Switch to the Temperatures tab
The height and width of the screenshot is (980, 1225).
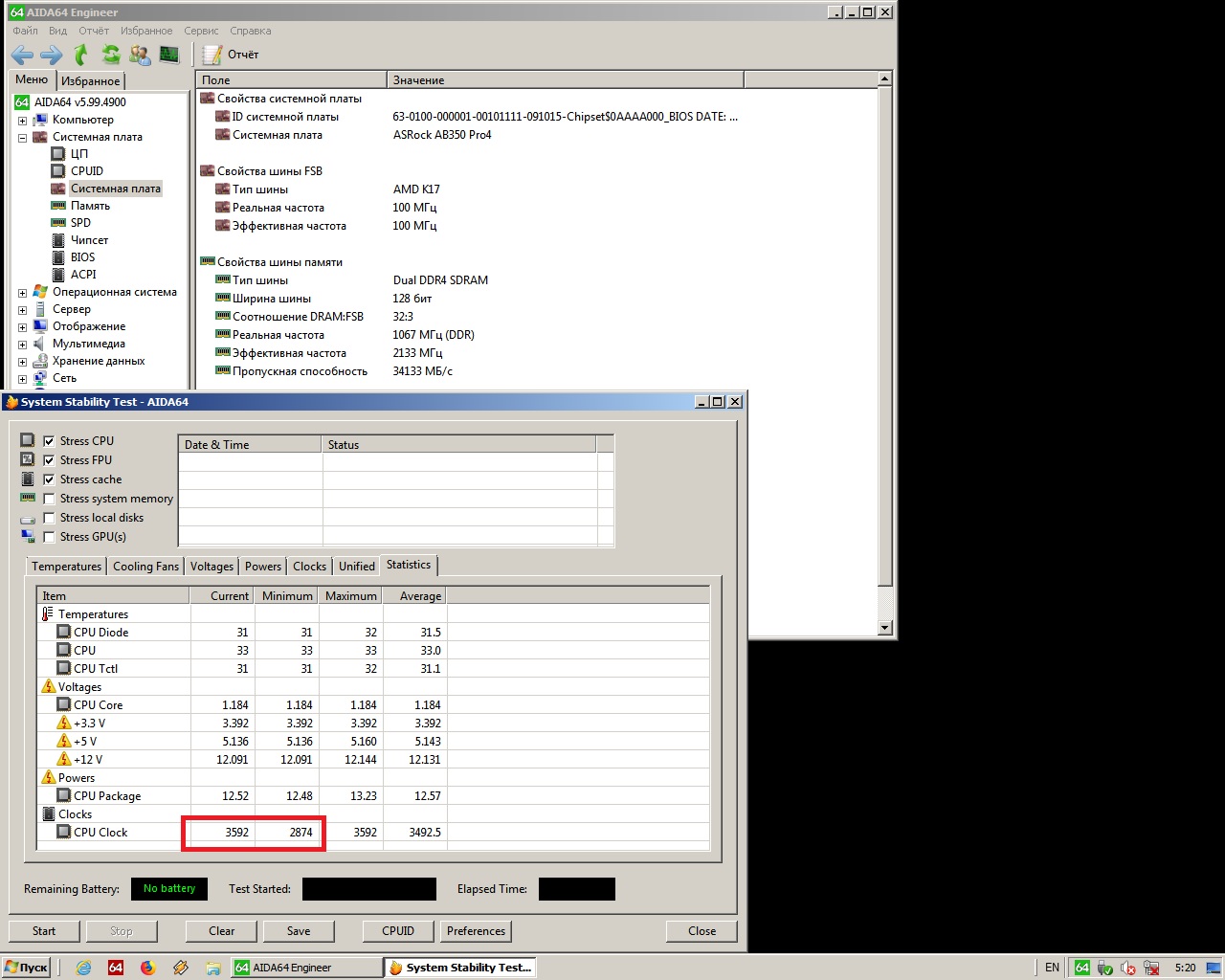click(66, 567)
